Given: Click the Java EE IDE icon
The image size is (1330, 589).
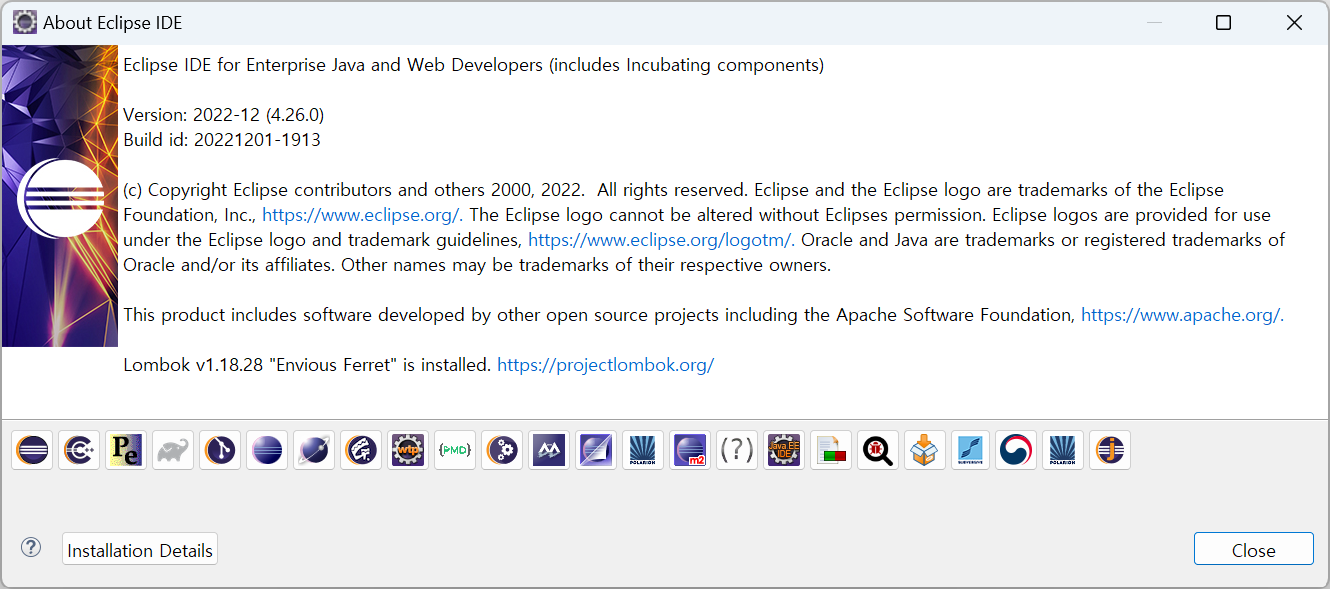Looking at the screenshot, I should (x=784, y=450).
